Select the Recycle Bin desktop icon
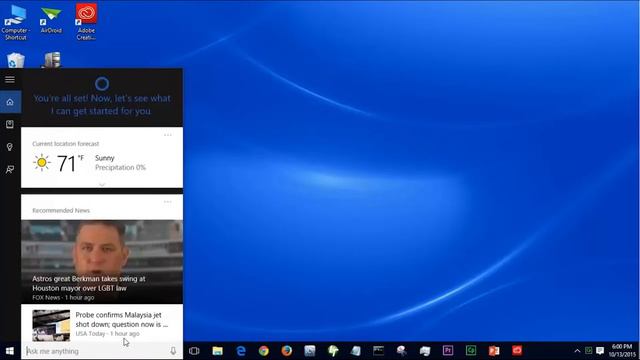640x360 pixels. (16, 60)
